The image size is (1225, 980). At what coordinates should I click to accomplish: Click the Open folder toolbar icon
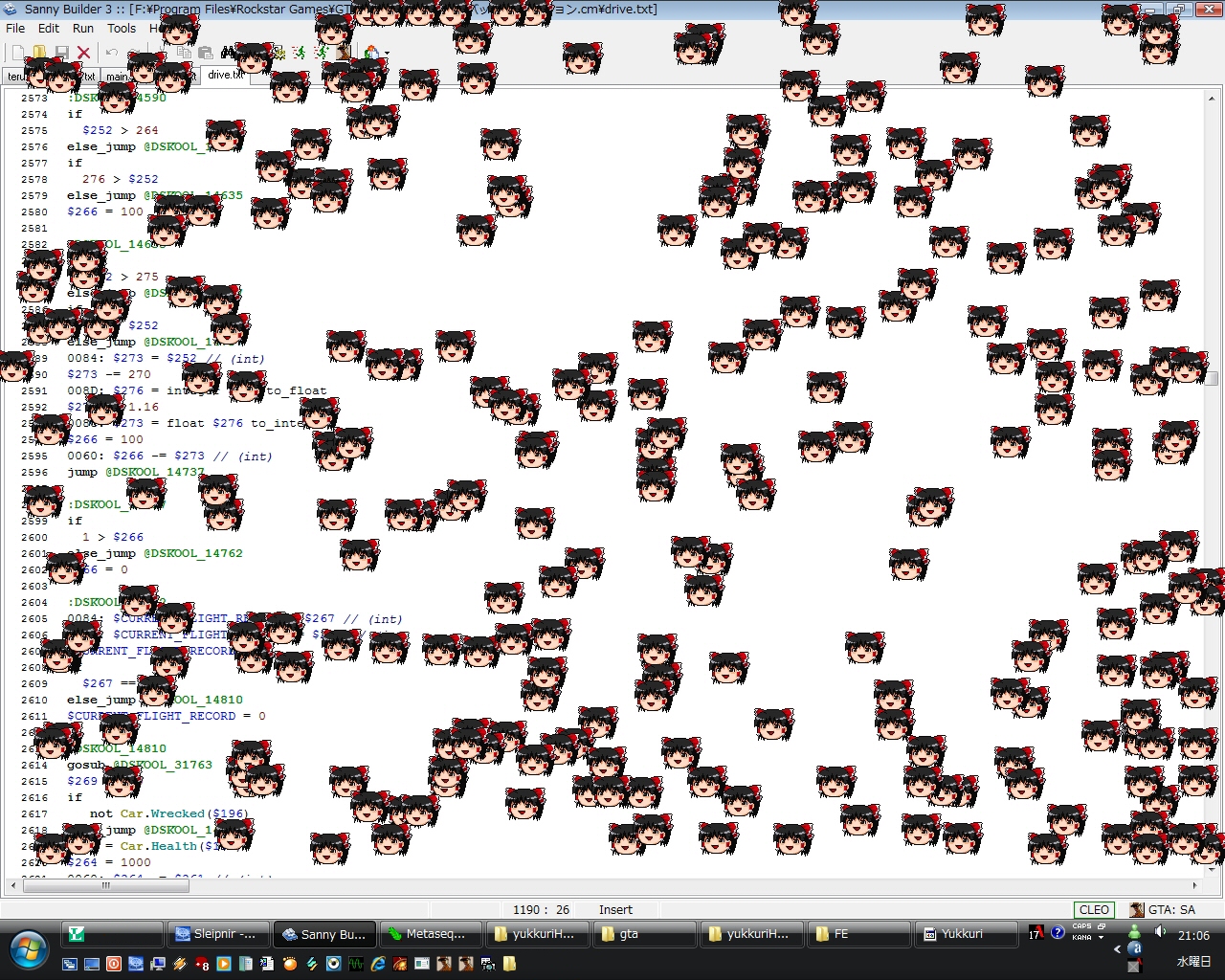(x=39, y=53)
